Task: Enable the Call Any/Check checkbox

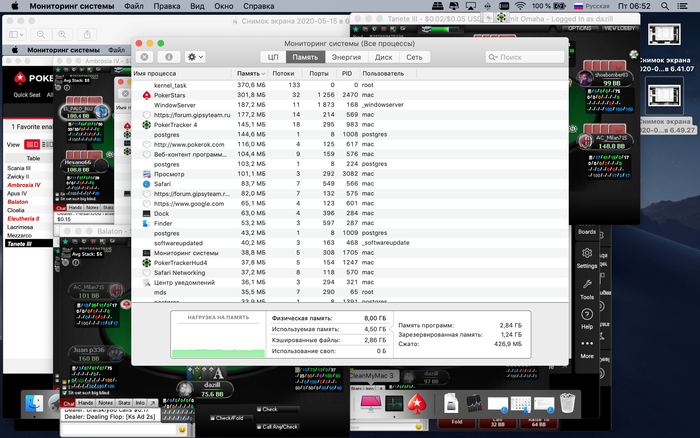Action: pos(259,427)
